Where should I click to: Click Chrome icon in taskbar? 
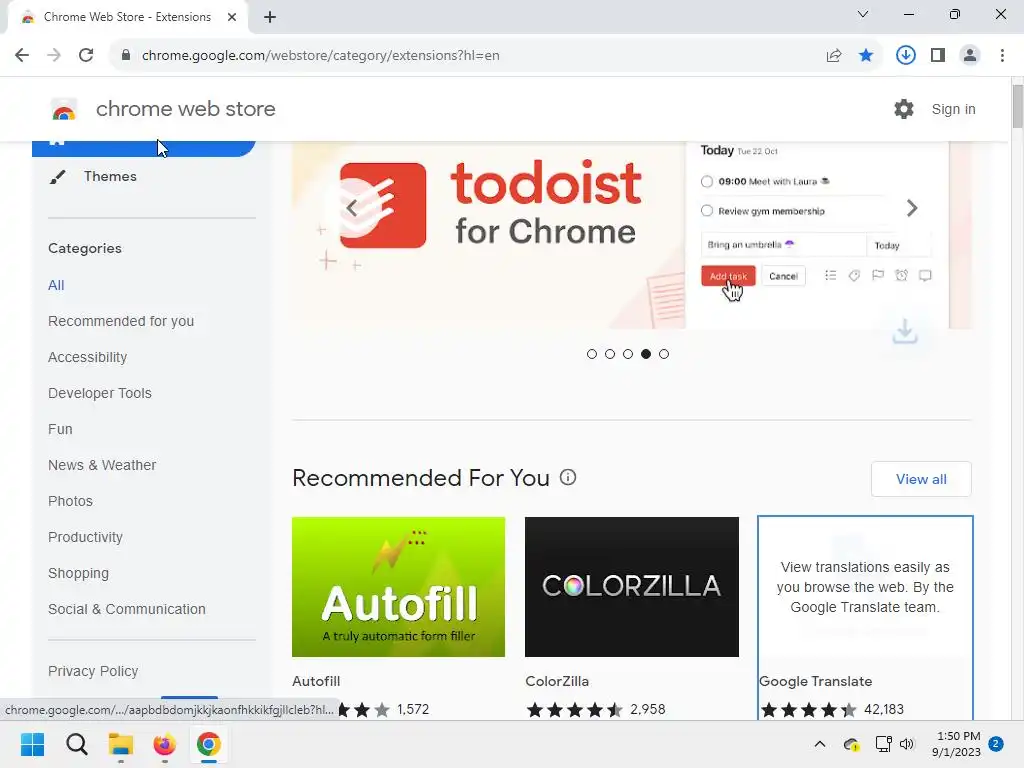pyautogui.click(x=208, y=744)
